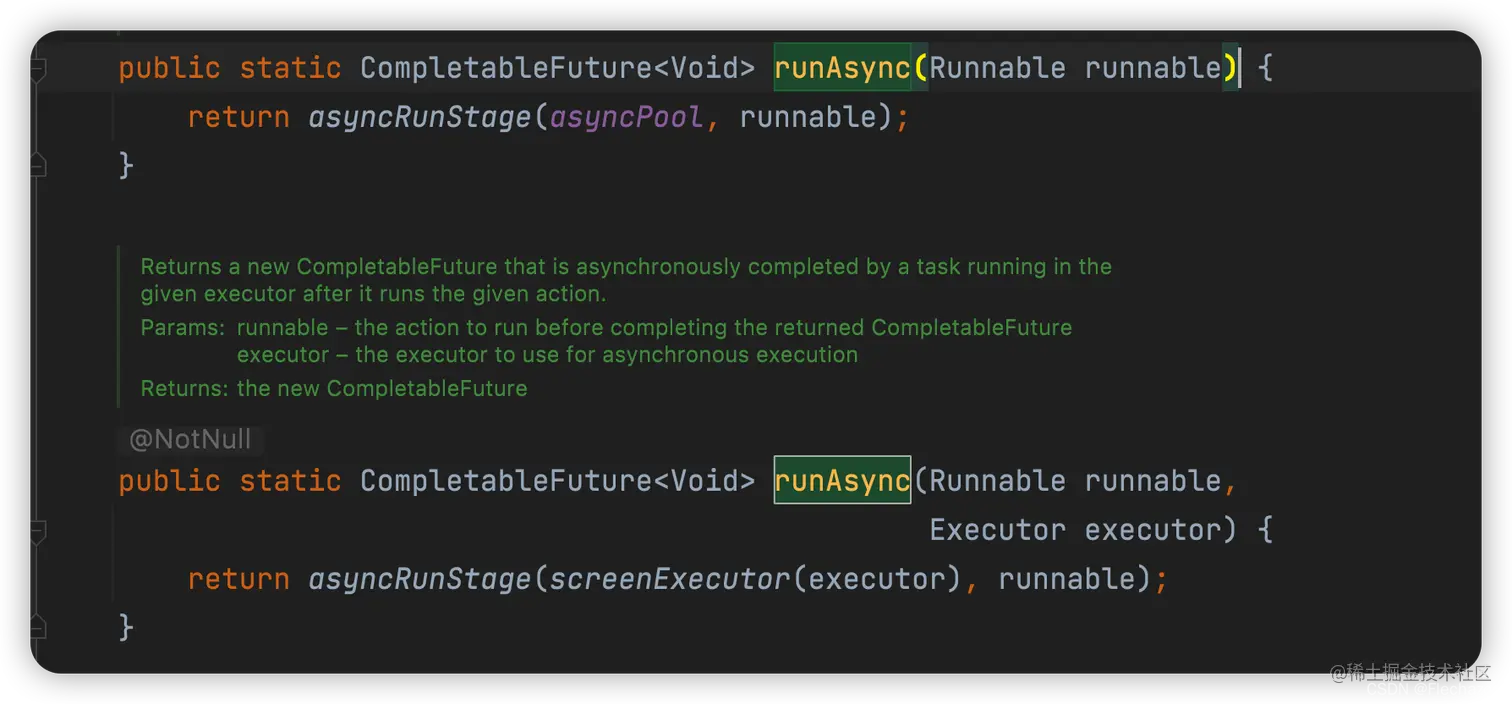1512x704 pixels.
Task: Toggle the fold end marker beside the last closing brace
Action: (38, 628)
